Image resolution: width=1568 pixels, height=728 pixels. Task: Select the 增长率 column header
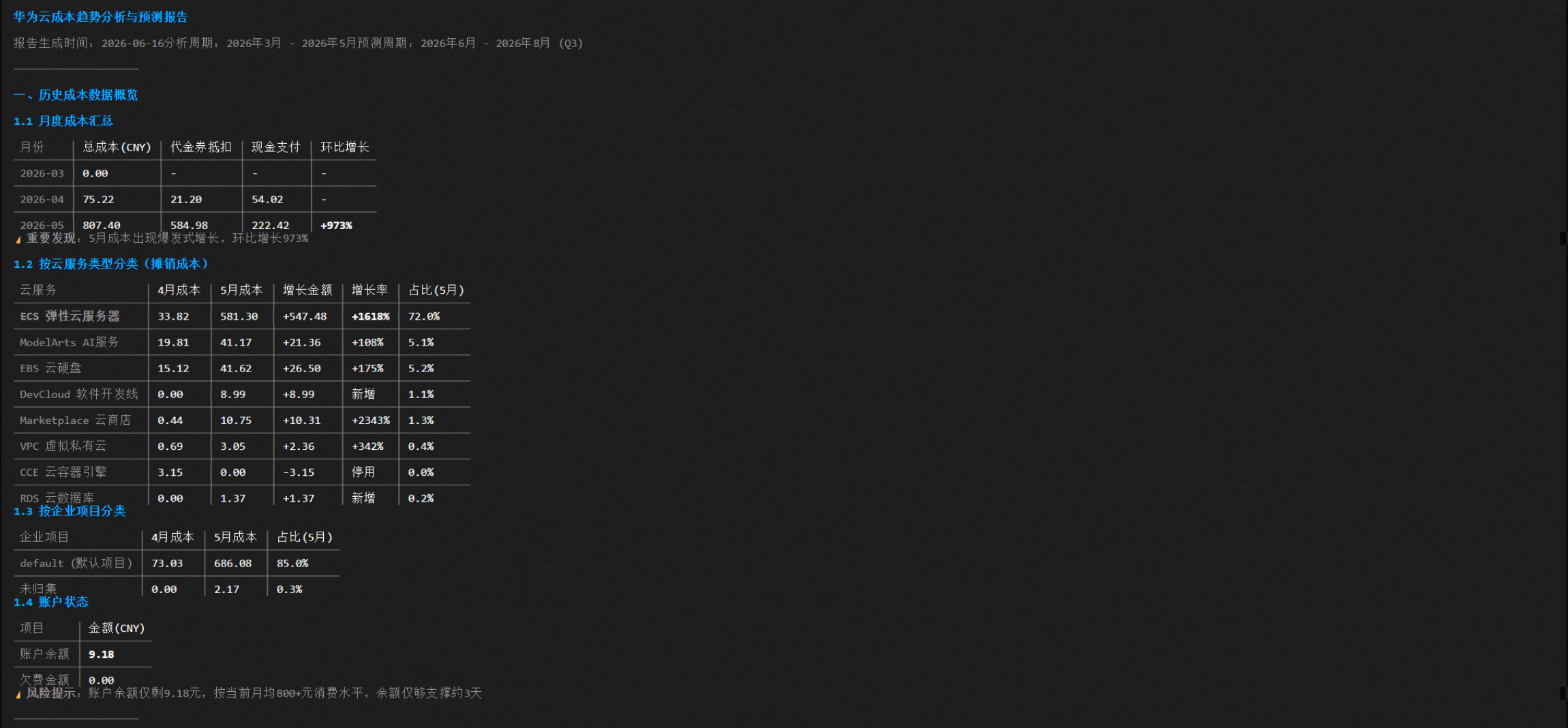(x=370, y=290)
